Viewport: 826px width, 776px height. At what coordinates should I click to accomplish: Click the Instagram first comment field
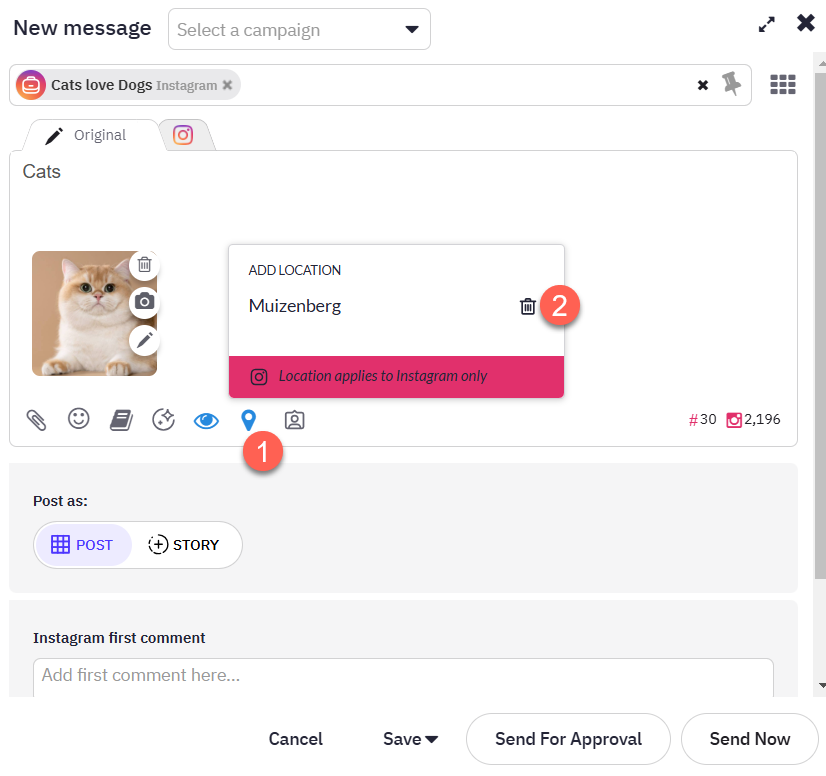tap(403, 677)
